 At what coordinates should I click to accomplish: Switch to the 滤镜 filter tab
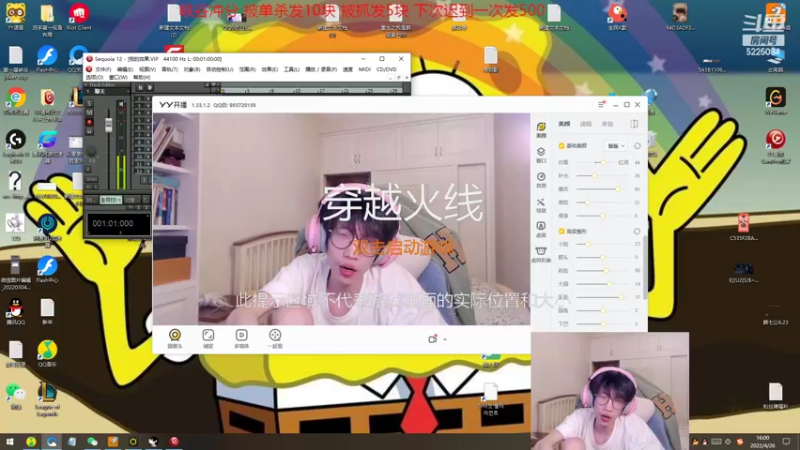pos(586,124)
